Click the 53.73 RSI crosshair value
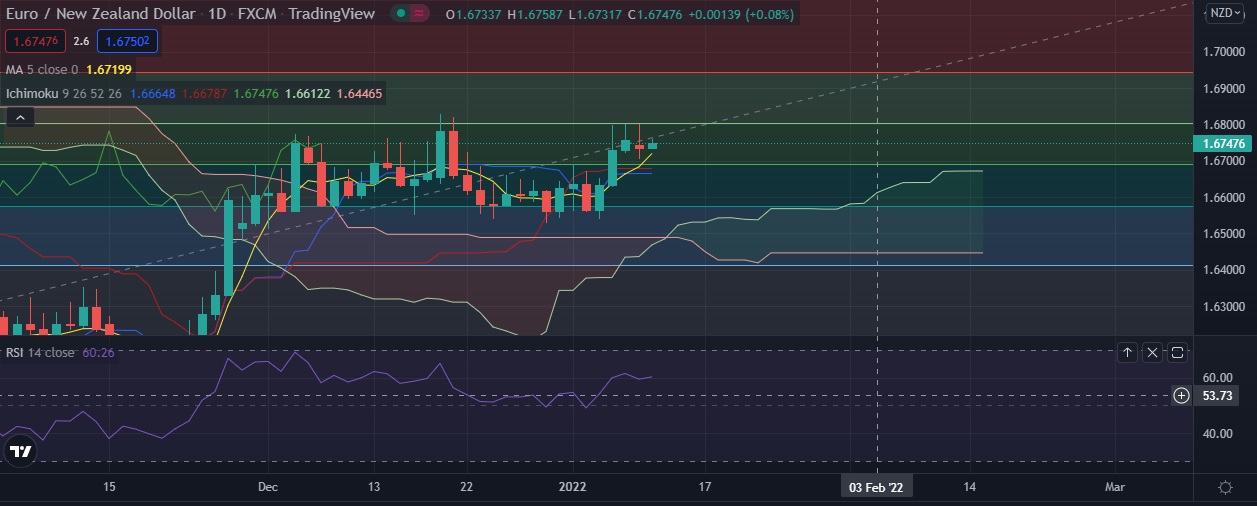The width and height of the screenshot is (1257, 506). tap(1217, 396)
